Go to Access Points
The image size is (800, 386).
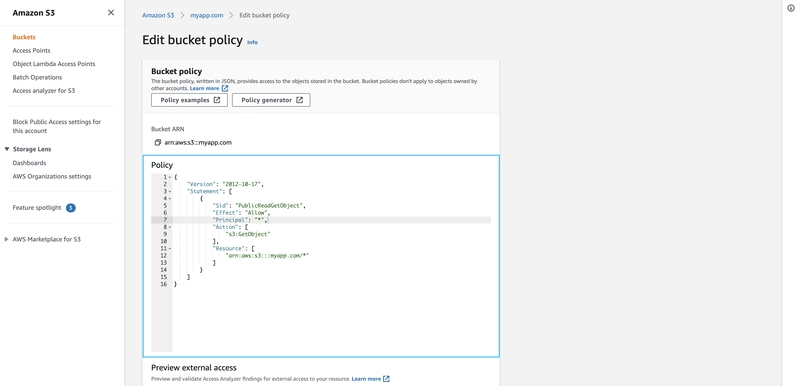31,50
